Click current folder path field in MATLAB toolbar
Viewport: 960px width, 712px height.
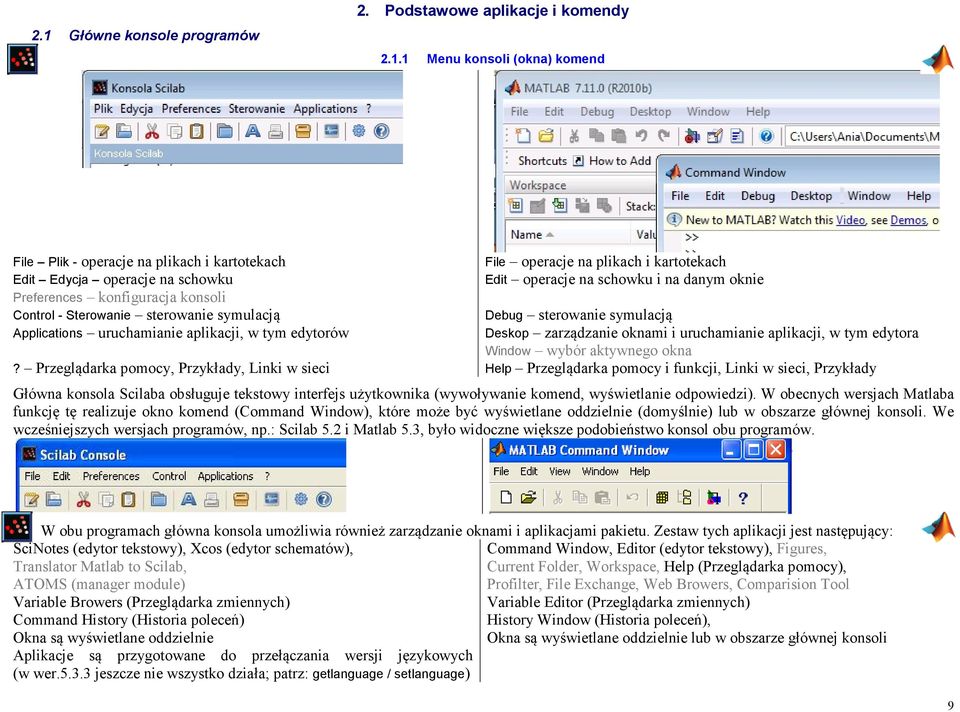click(x=863, y=137)
